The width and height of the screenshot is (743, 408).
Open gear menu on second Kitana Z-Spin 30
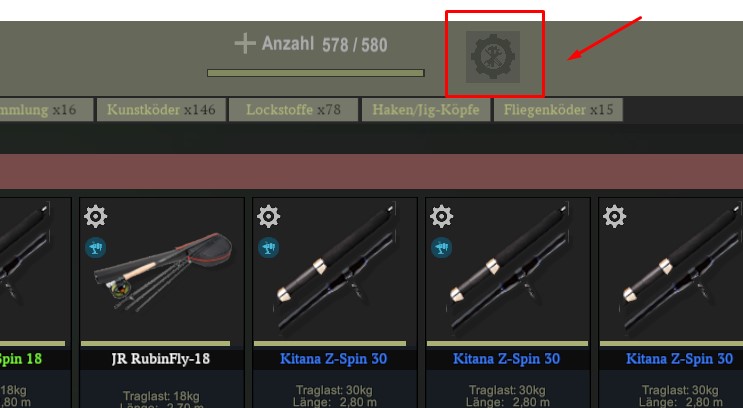pos(442,217)
